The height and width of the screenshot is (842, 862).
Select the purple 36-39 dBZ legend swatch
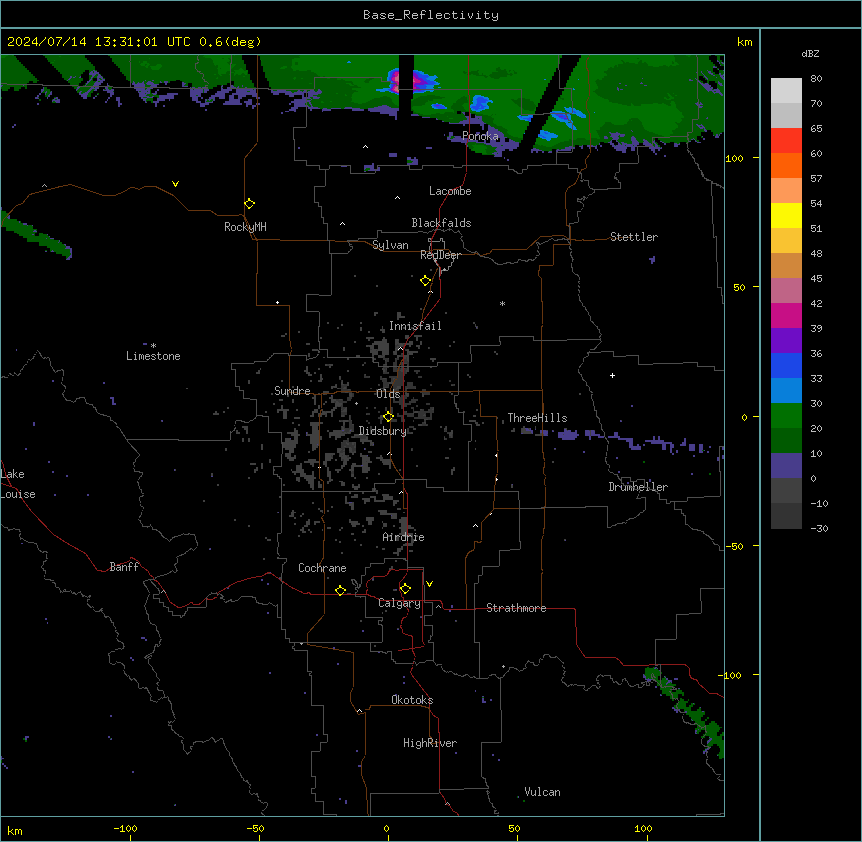(786, 341)
